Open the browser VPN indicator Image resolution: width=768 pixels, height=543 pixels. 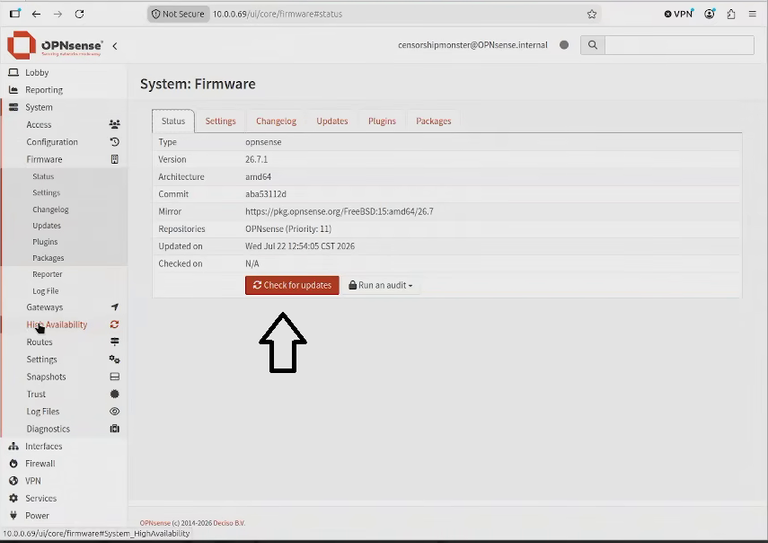679,14
